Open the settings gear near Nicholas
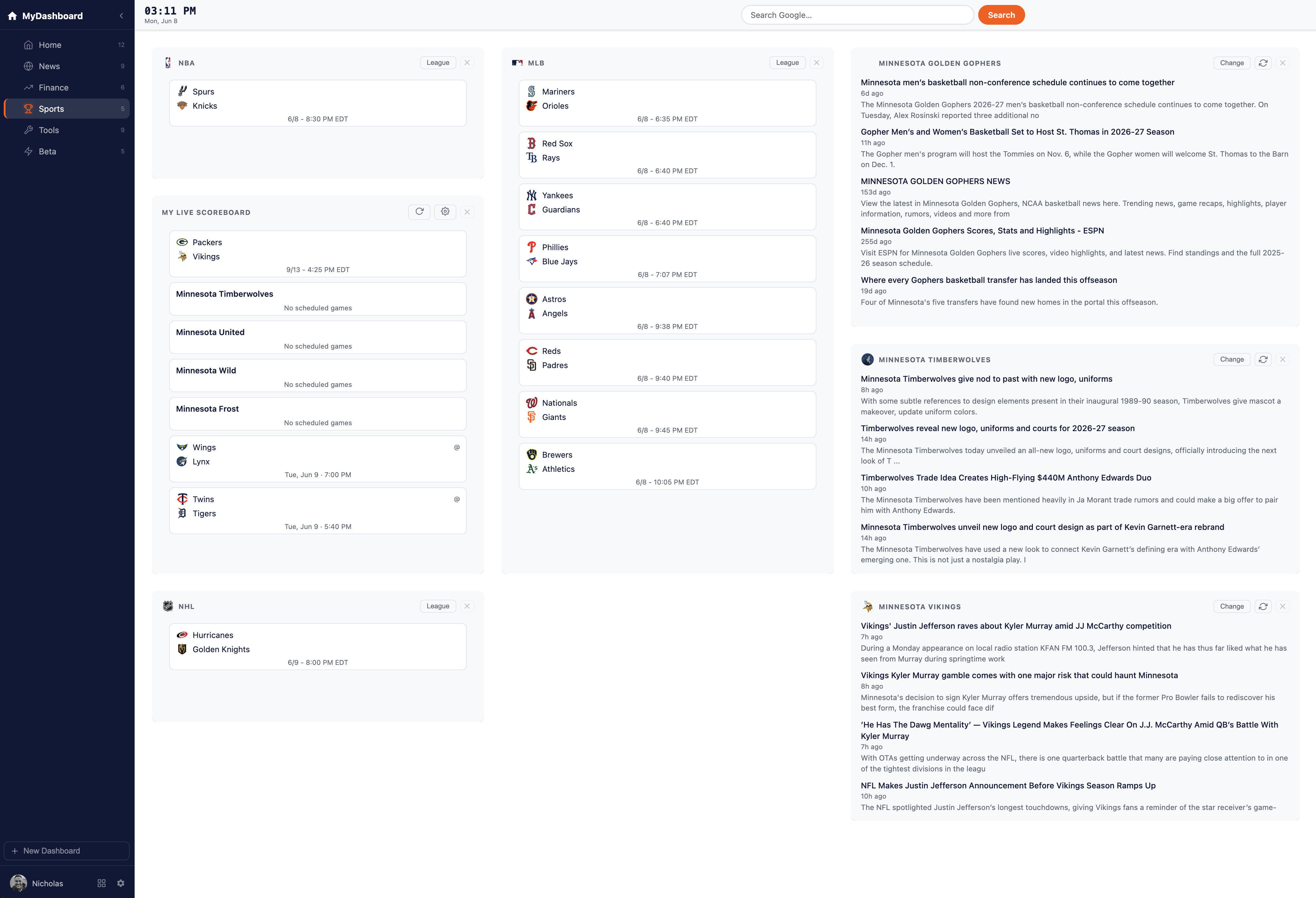This screenshot has height=898, width=1316. [121, 883]
